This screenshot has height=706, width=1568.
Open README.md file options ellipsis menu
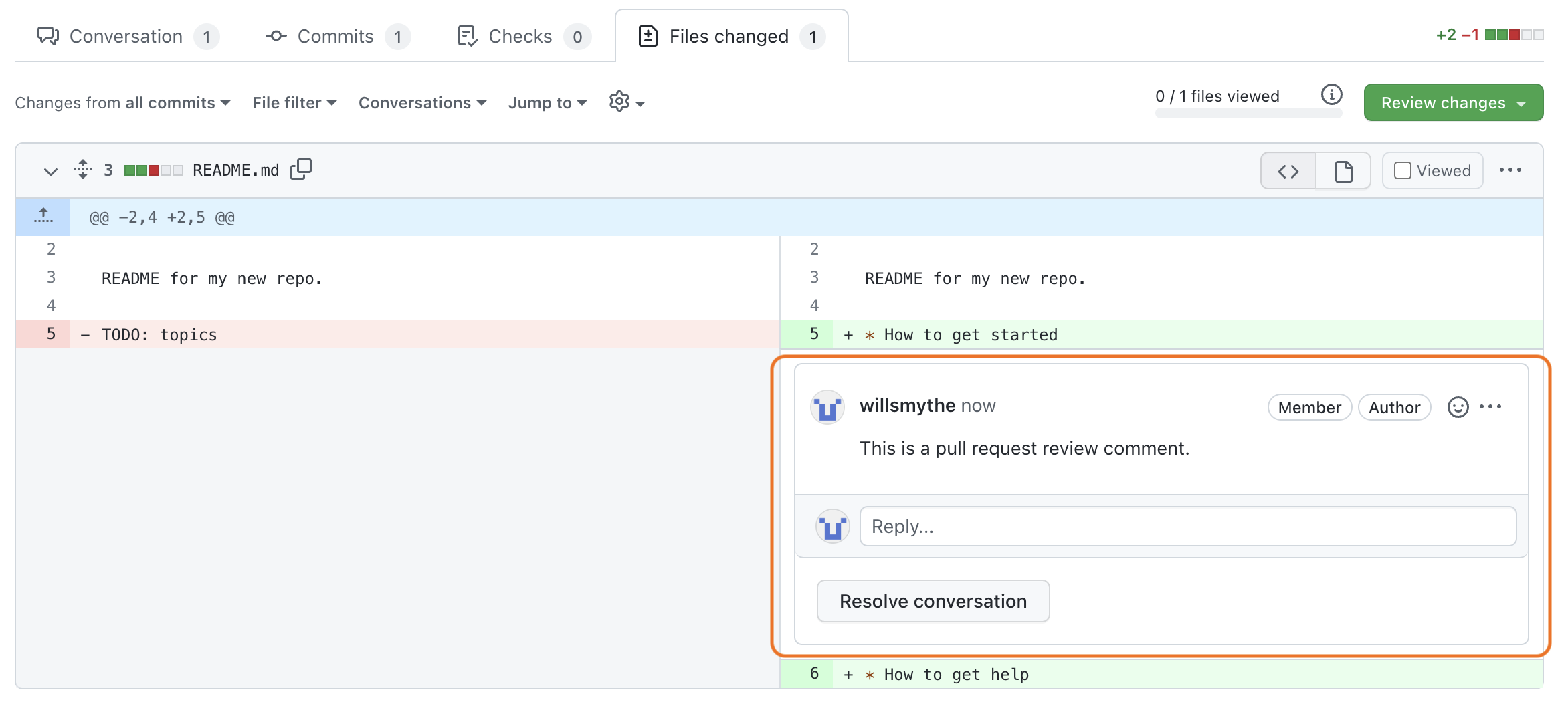[1510, 170]
